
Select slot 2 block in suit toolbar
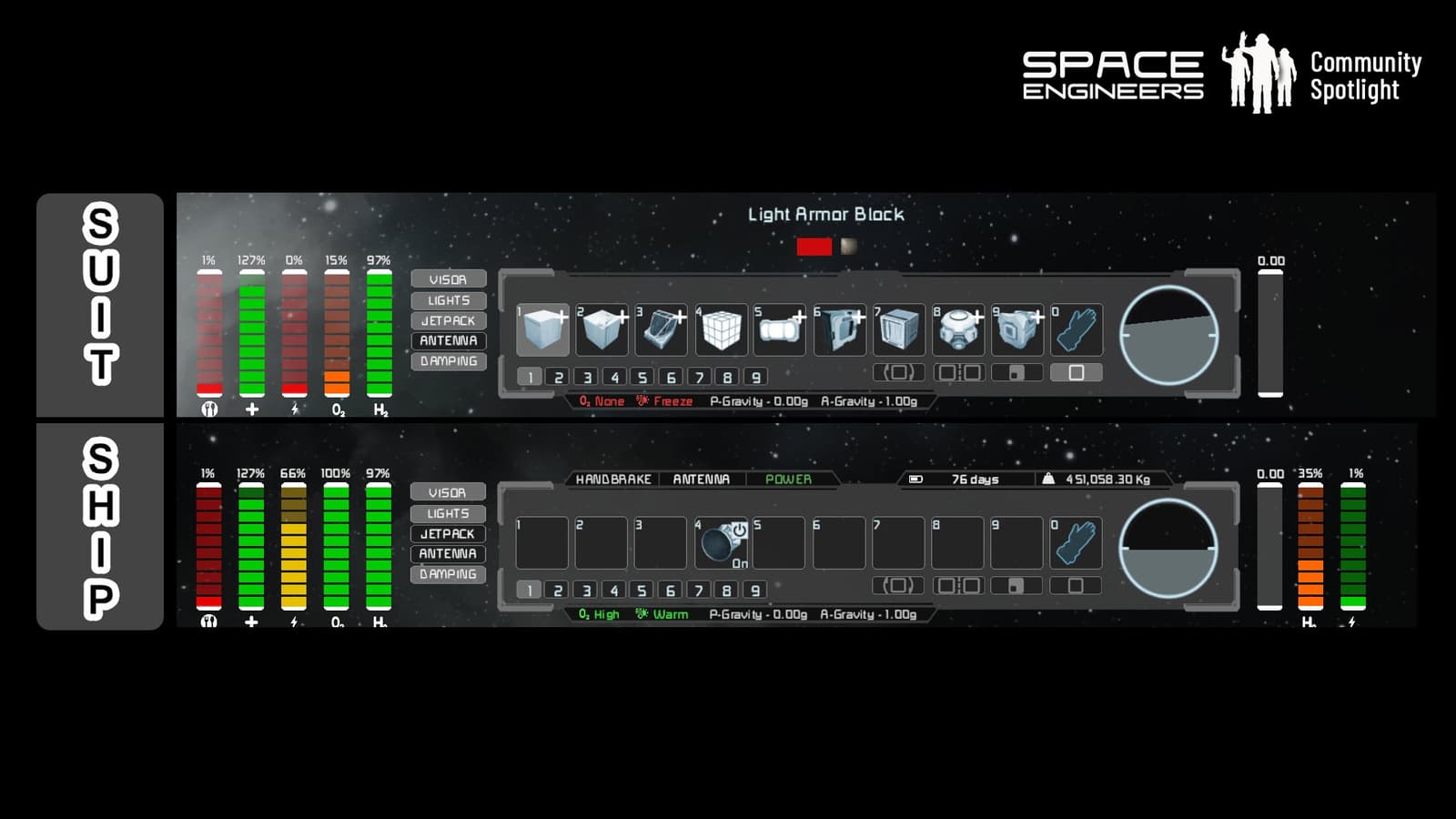click(602, 329)
